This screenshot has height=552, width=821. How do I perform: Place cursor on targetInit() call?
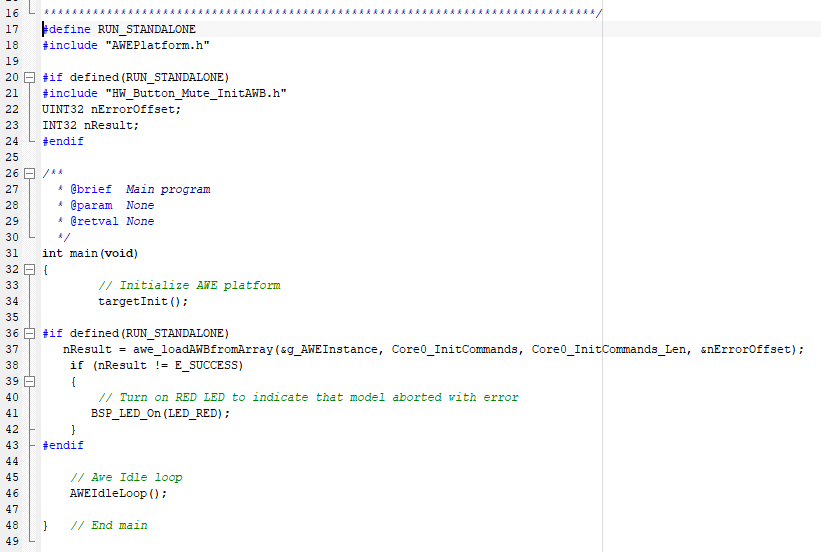[142, 301]
